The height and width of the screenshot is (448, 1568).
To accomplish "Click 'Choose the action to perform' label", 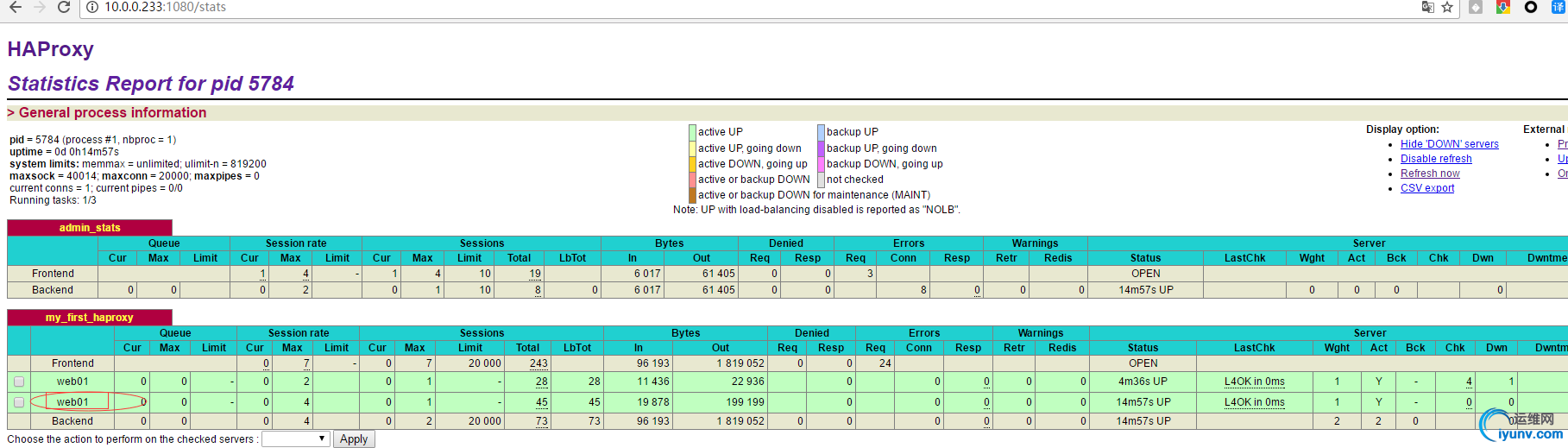I will (x=133, y=439).
